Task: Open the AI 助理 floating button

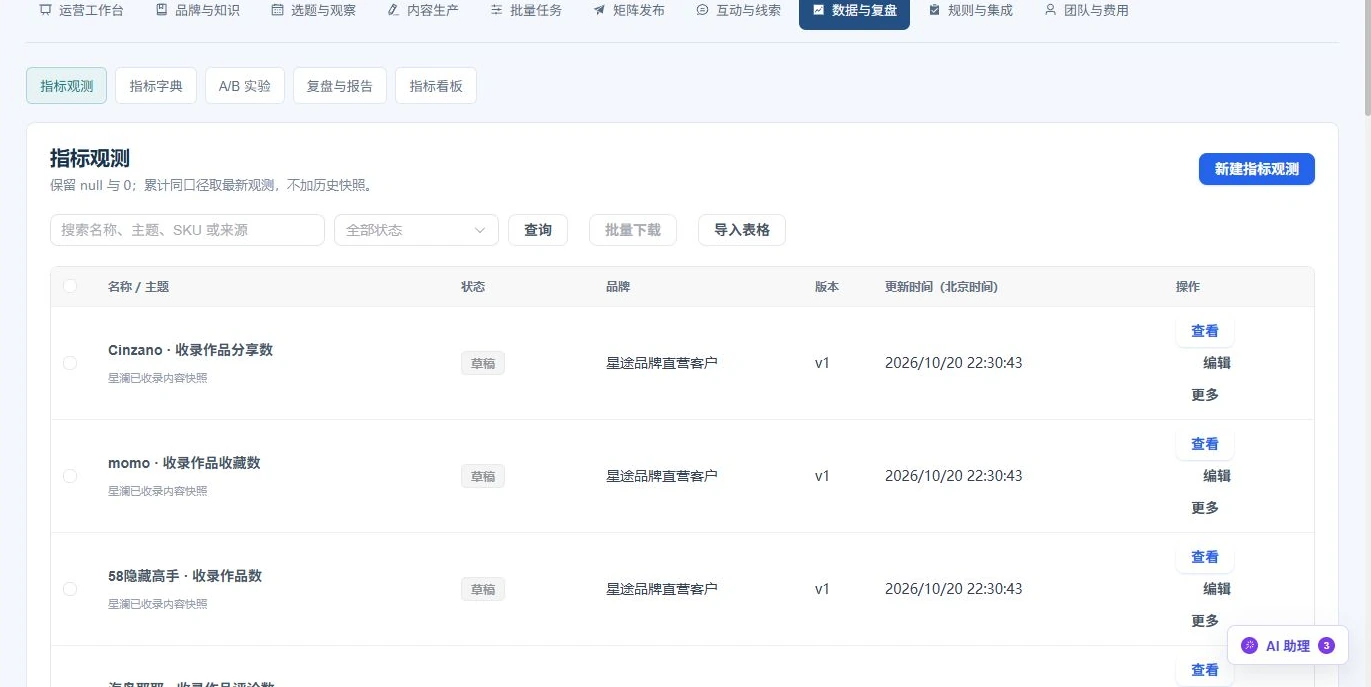Action: 1288,646
